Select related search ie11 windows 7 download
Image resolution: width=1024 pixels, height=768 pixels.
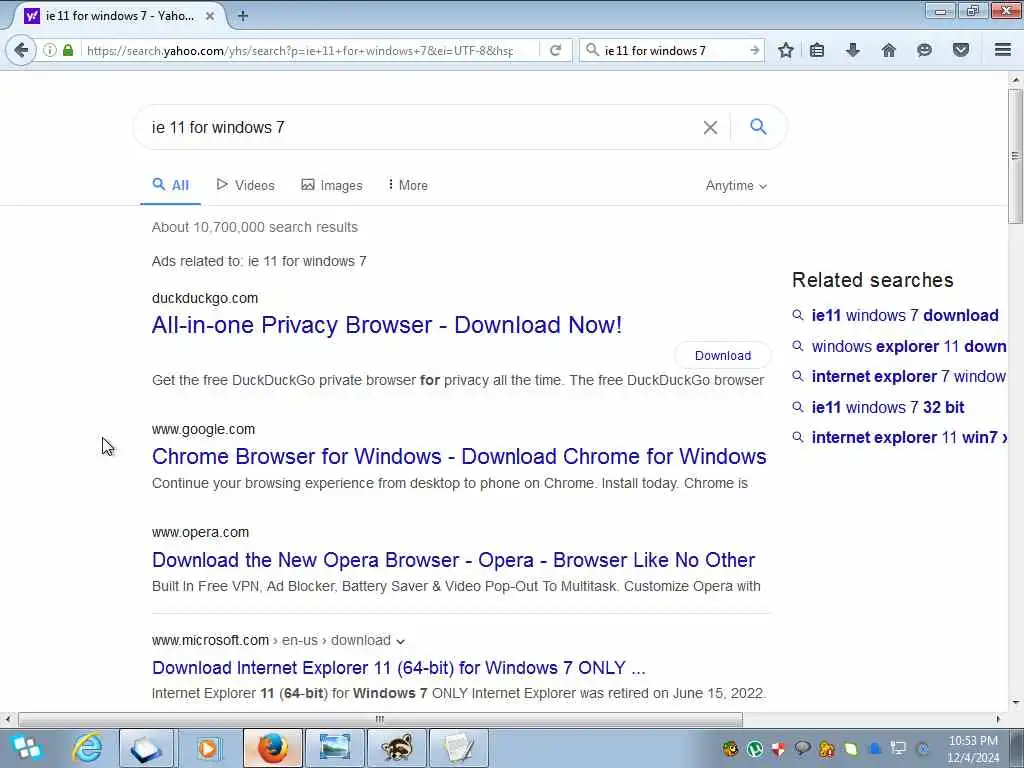(x=905, y=315)
